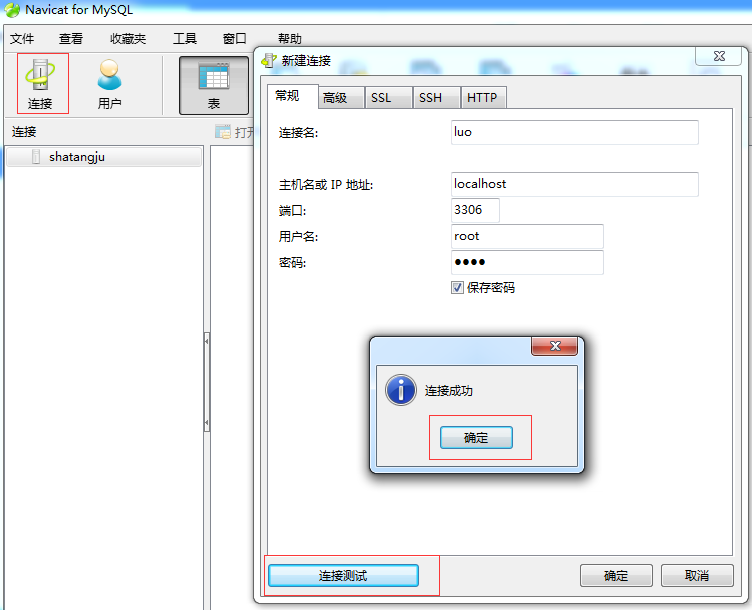Click the 连接成功 message text
The height and width of the screenshot is (610, 752).
[x=449, y=391]
